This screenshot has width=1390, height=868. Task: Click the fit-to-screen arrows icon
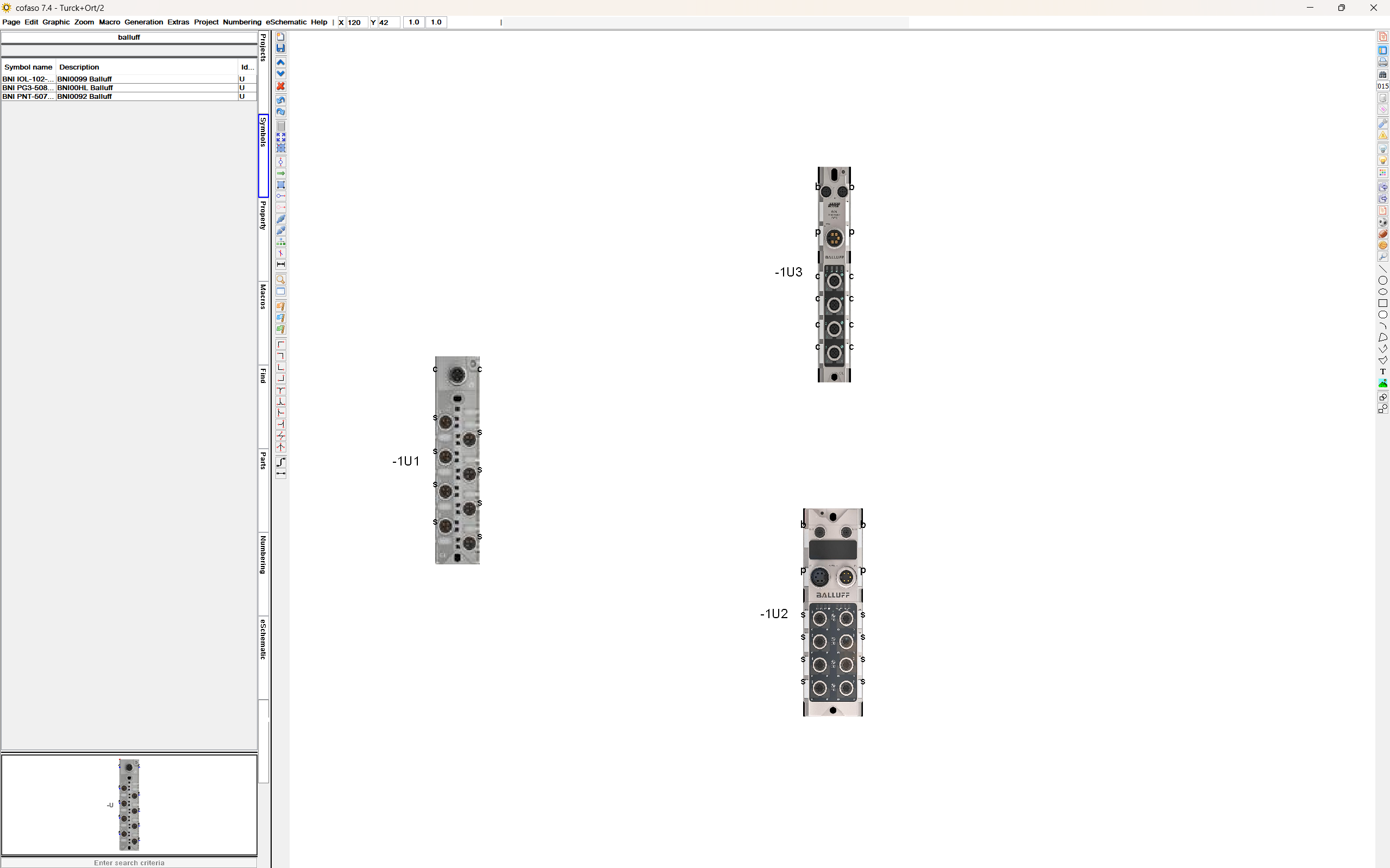click(281, 137)
